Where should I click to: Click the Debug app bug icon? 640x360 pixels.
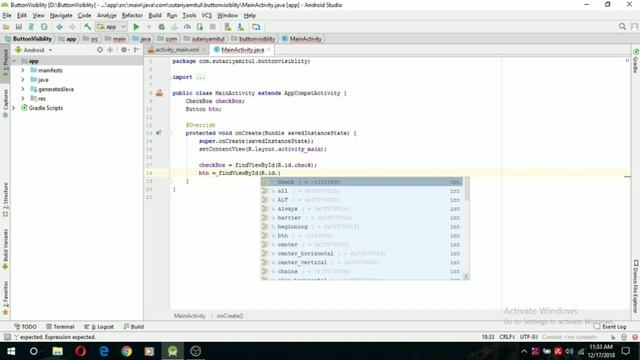[162, 27]
